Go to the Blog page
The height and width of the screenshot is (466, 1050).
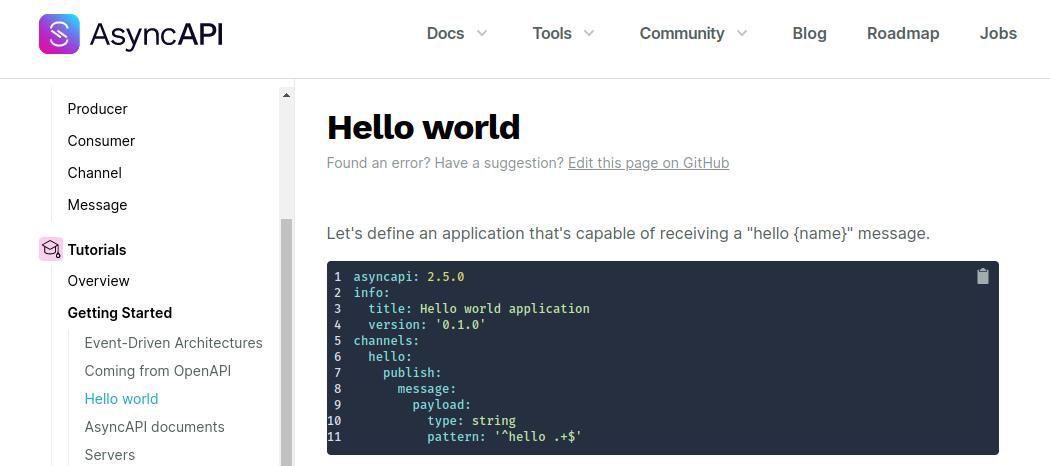[809, 33]
